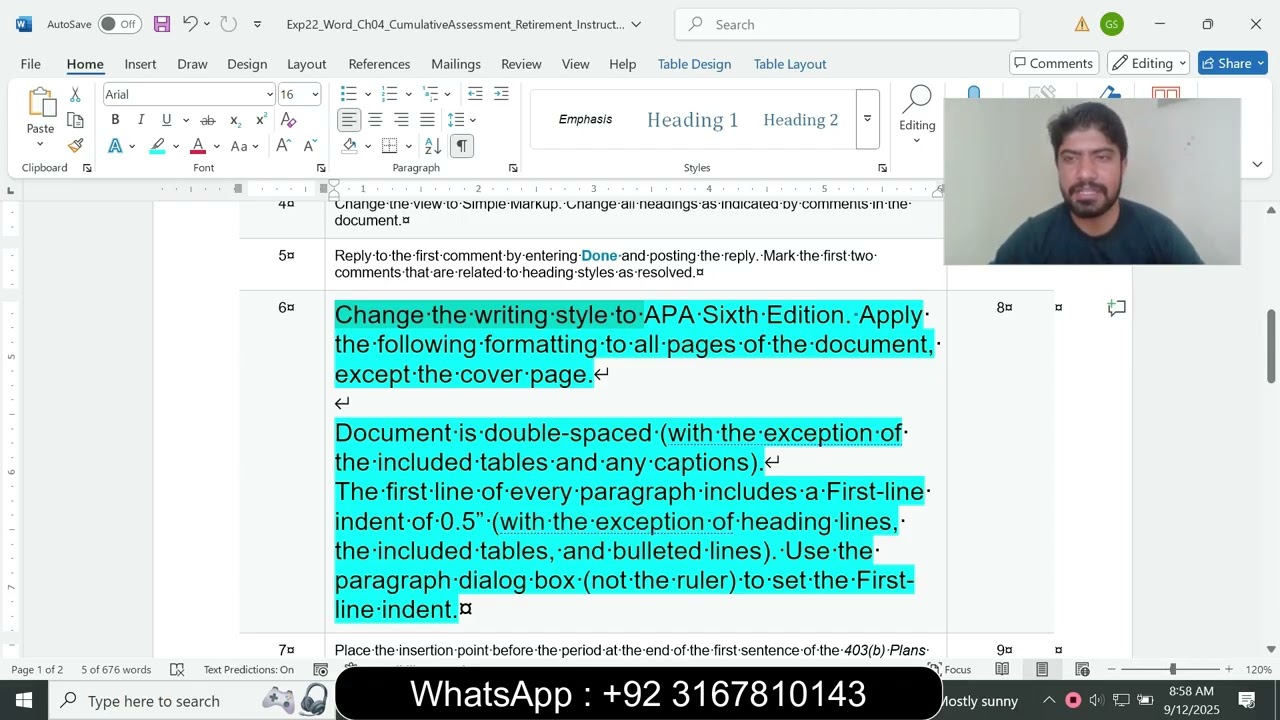Viewport: 1280px width, 720px height.
Task: Align the paragraph to the right
Action: pos(401,120)
